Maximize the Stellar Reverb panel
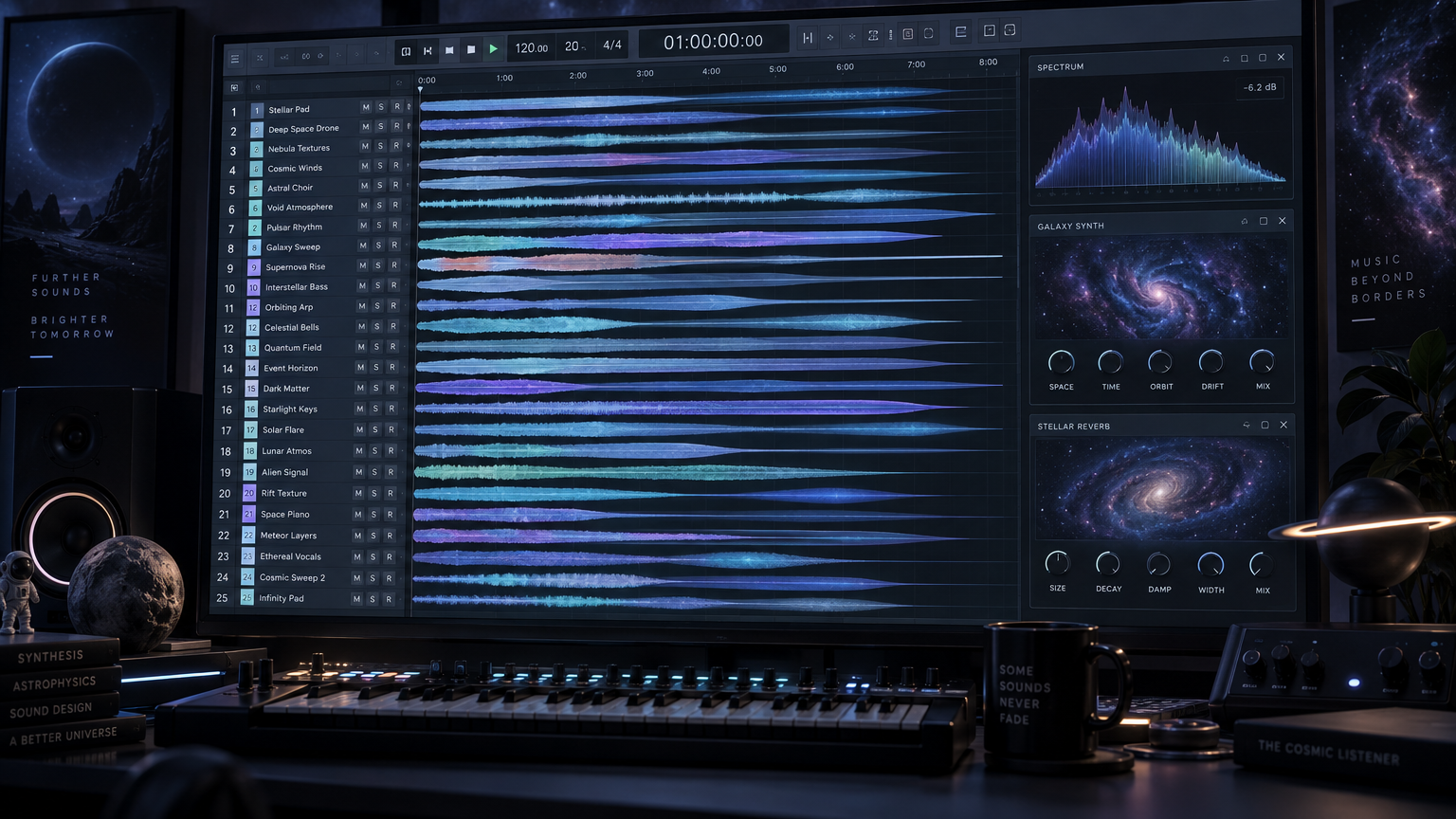 [1265, 426]
